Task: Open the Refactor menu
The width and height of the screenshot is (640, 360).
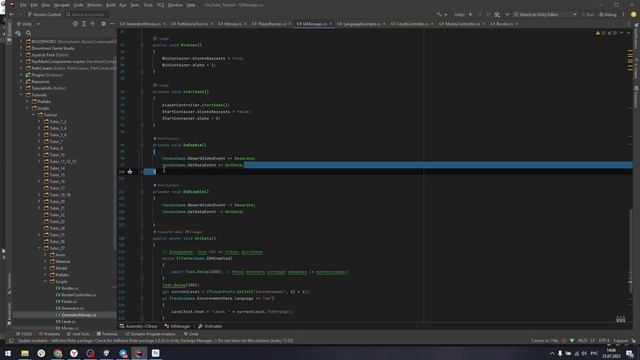Action: click(94, 5)
